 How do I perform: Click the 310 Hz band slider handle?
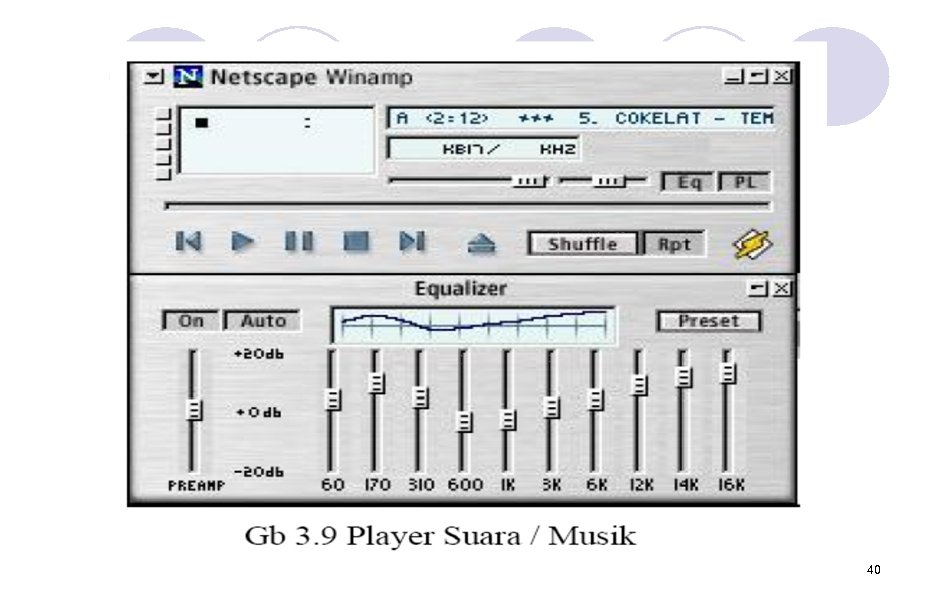pos(420,397)
